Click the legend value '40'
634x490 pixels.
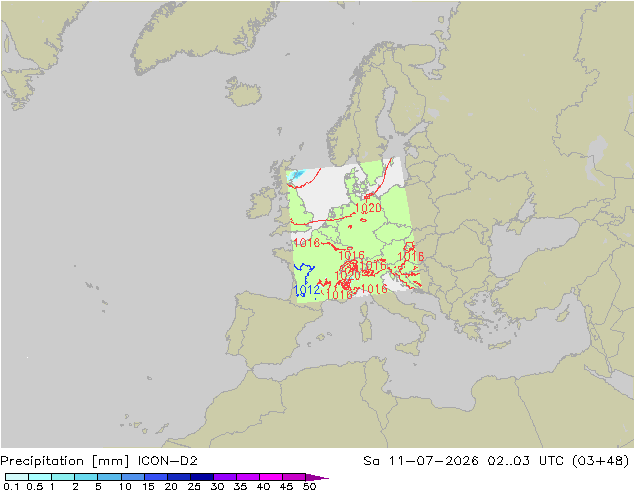click(263, 486)
